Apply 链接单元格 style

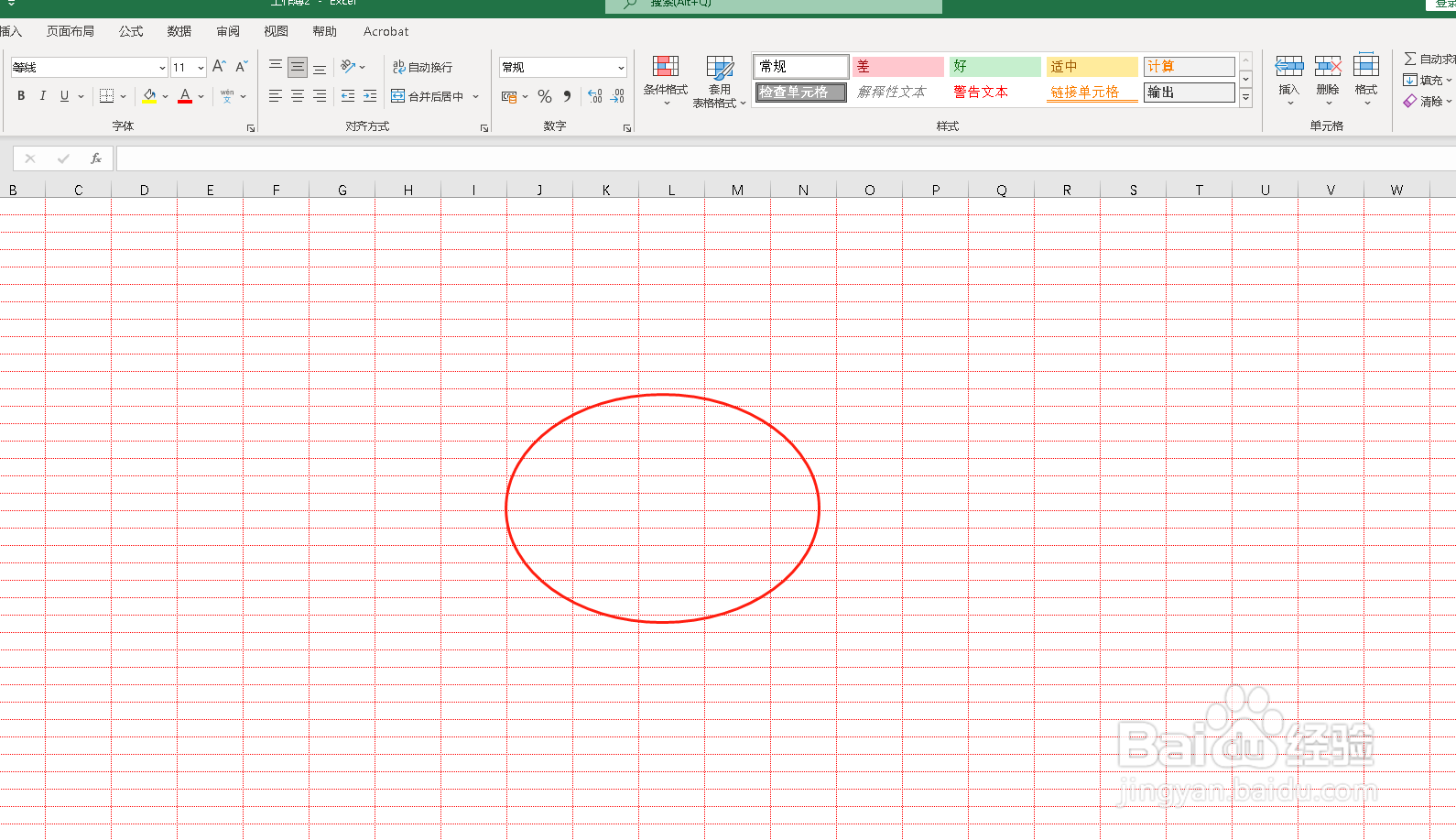[1092, 93]
